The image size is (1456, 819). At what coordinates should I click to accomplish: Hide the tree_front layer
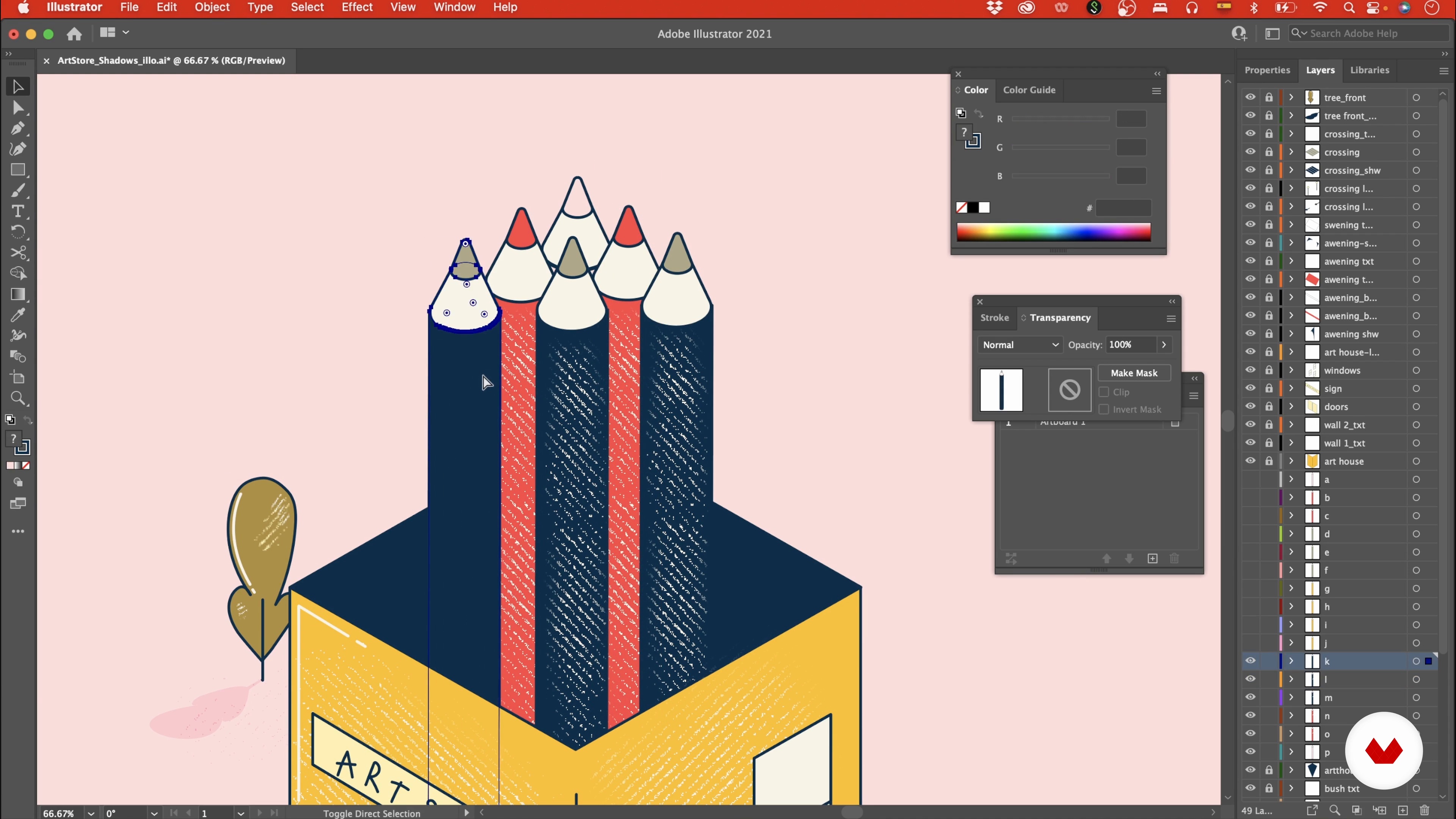[1250, 97]
